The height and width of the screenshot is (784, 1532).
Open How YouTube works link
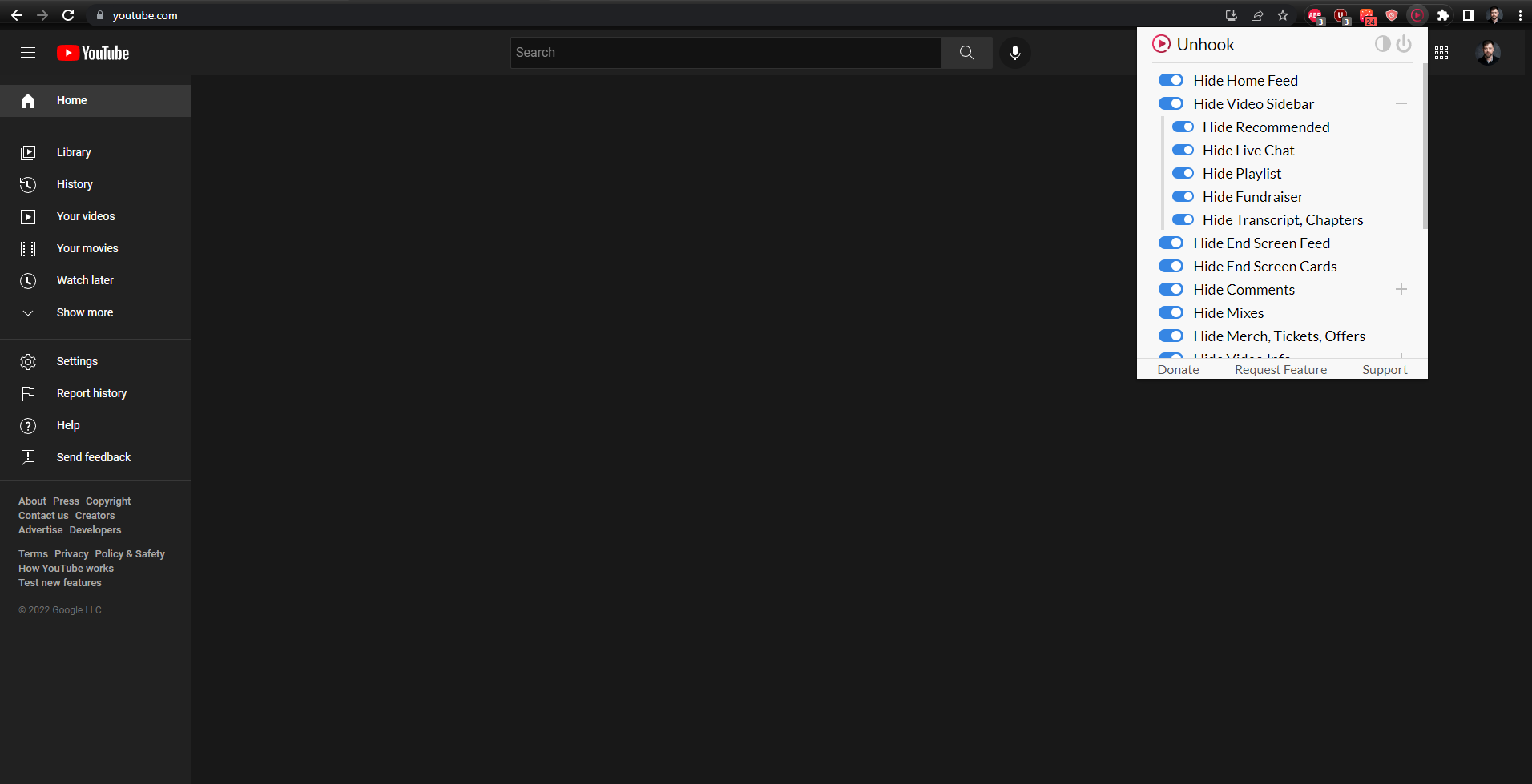67,569
